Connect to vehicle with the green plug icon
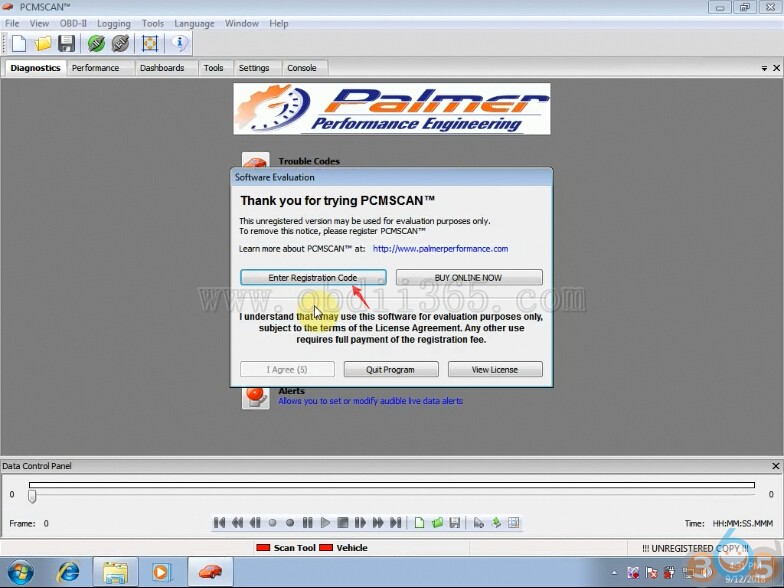 pos(96,44)
